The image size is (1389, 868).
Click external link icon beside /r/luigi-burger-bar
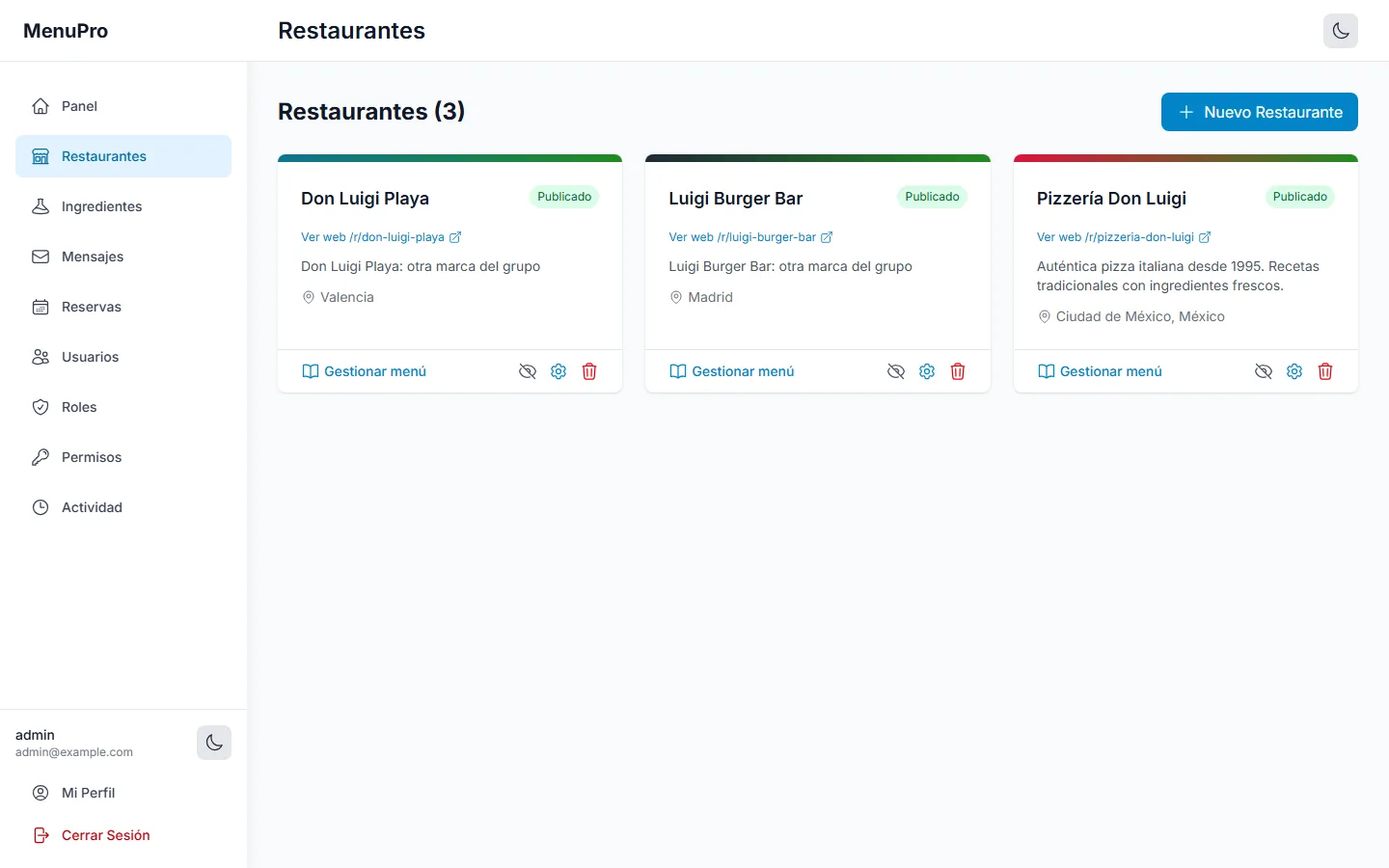(x=827, y=237)
